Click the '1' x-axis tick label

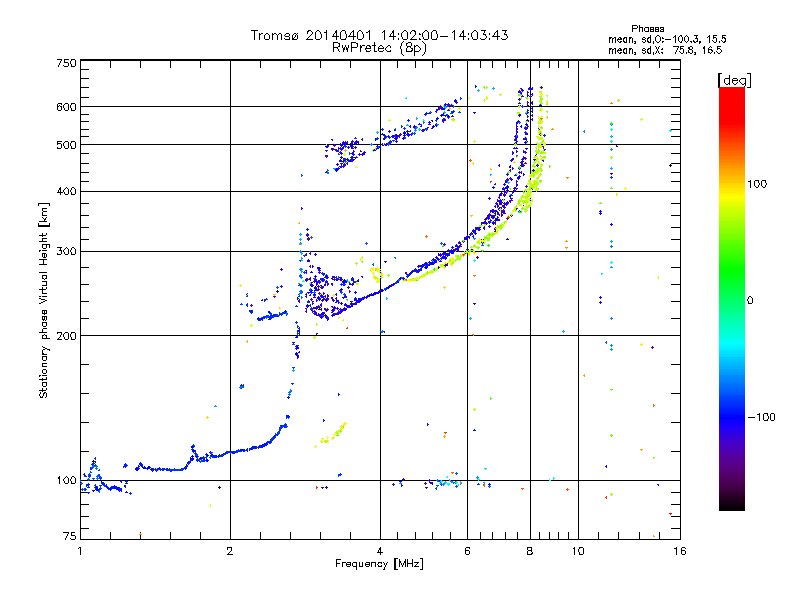(80, 551)
